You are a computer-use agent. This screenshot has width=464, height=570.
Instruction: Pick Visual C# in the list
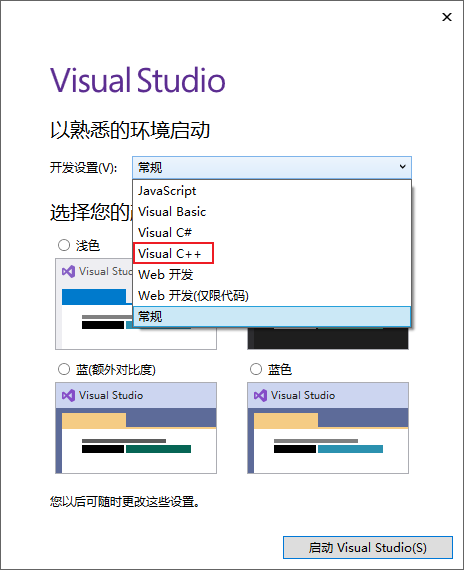point(272,233)
